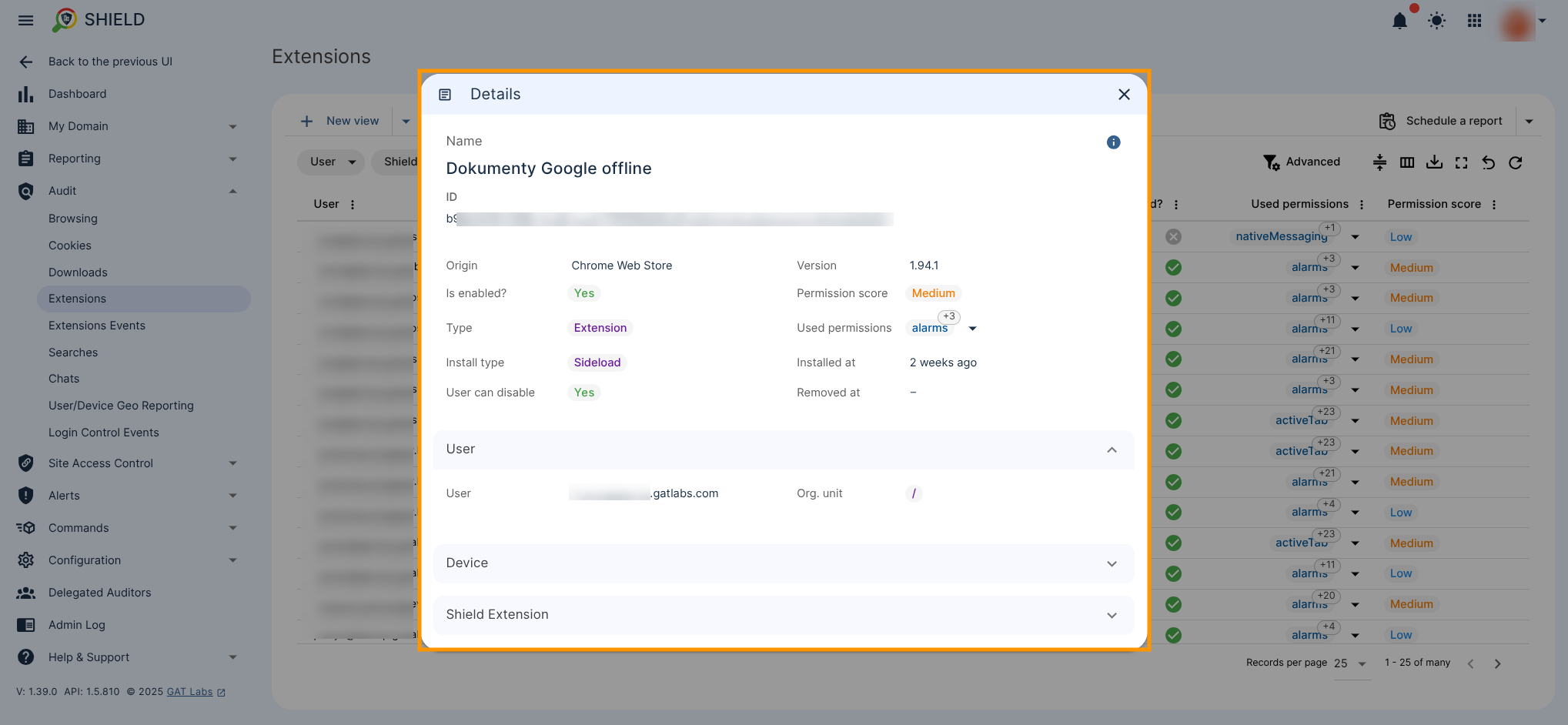Screen dimensions: 1568x725
Task: Click Medium permission score chip in Details
Action: pyautogui.click(x=933, y=293)
